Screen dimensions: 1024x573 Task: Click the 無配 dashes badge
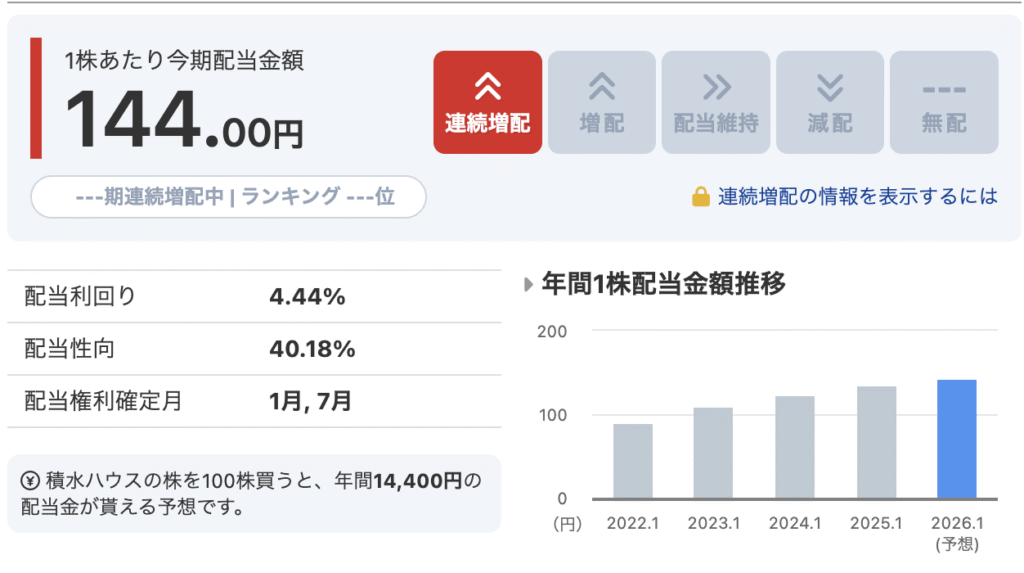[x=943, y=102]
